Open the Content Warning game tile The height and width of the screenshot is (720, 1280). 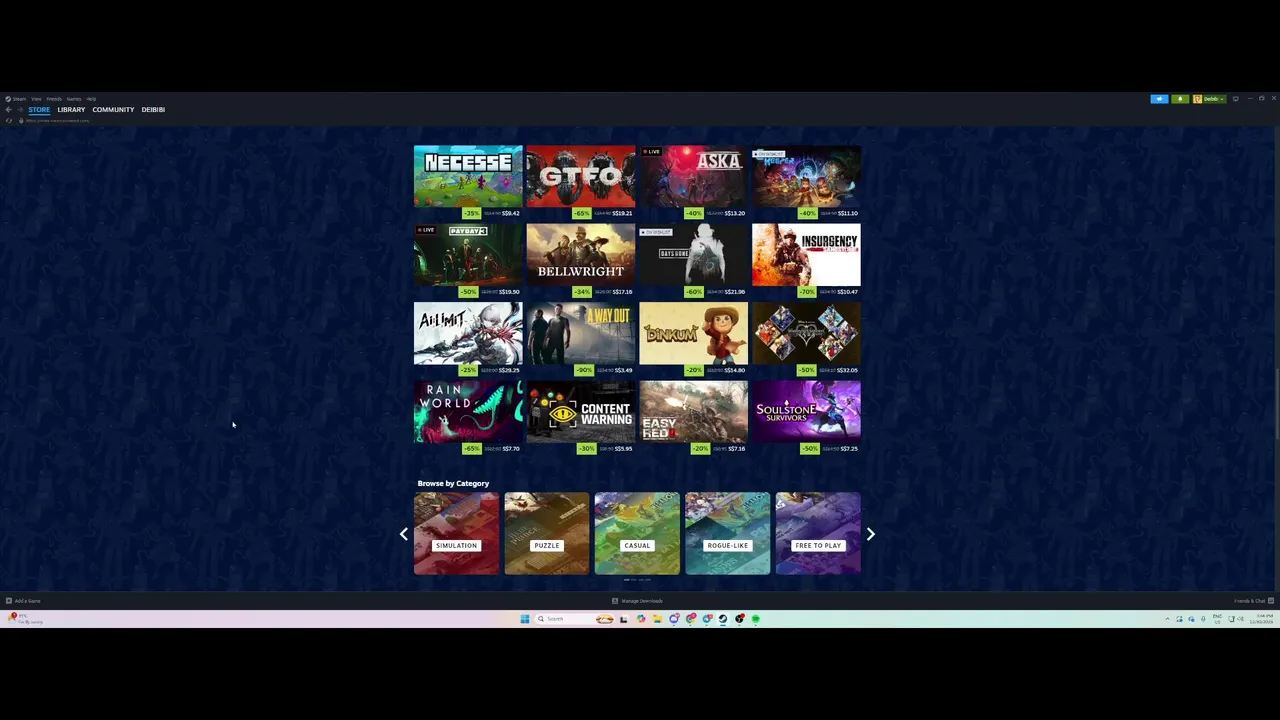click(x=580, y=411)
